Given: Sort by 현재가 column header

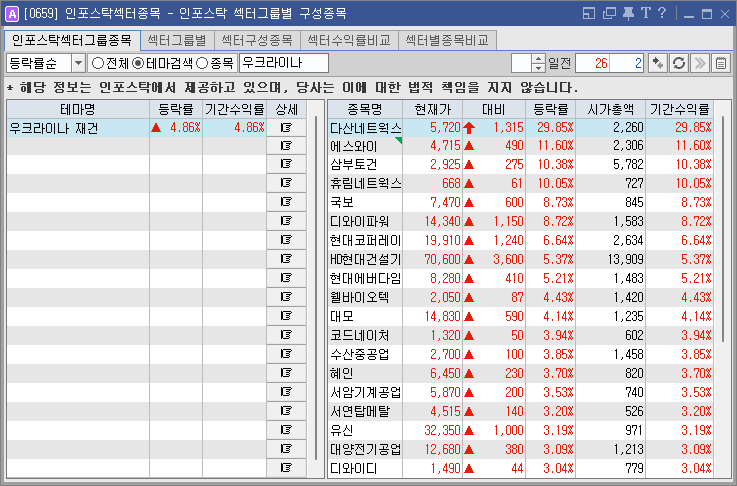Looking at the screenshot, I should click(432, 110).
